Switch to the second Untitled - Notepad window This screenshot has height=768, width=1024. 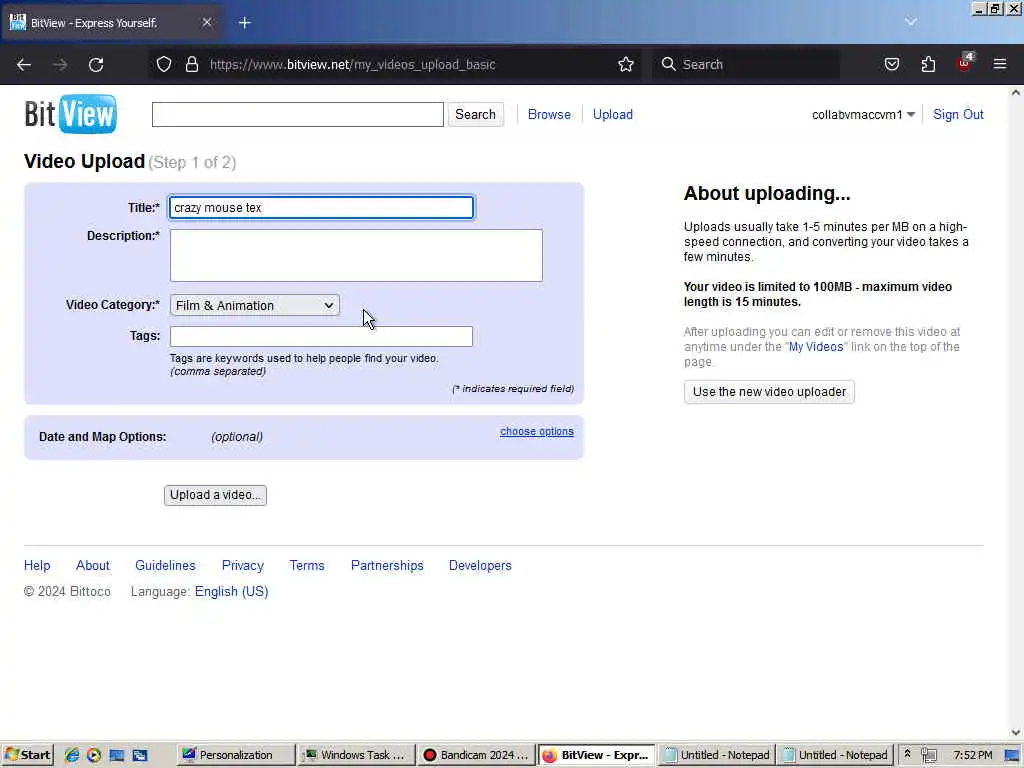click(836, 755)
